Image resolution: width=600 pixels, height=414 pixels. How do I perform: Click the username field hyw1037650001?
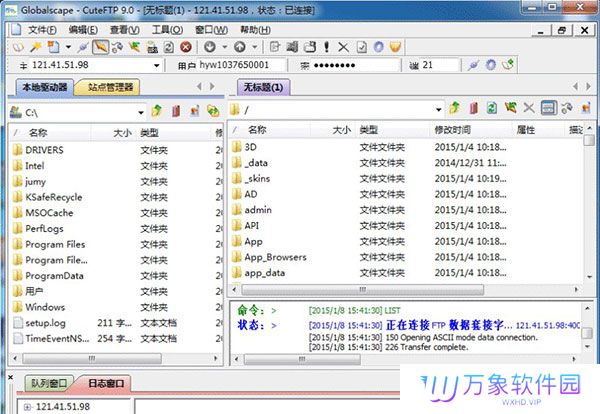242,65
